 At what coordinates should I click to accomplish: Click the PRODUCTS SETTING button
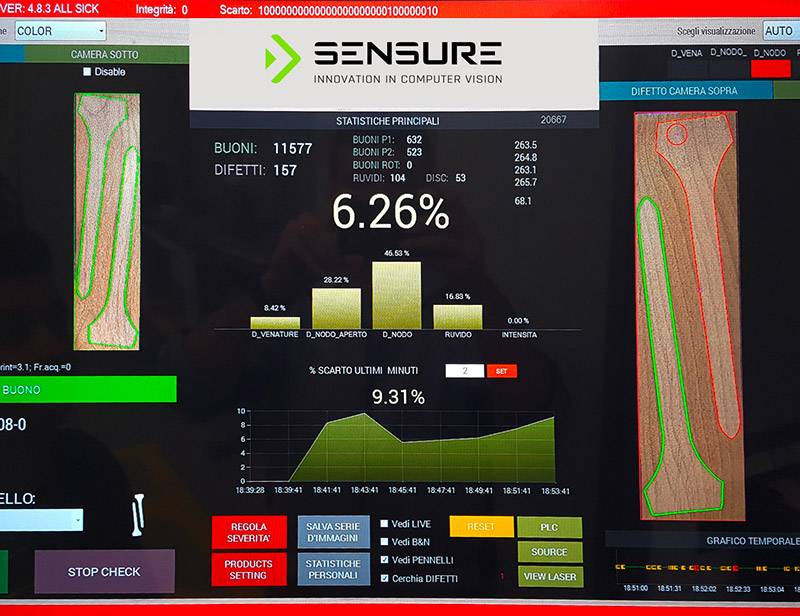[248, 570]
